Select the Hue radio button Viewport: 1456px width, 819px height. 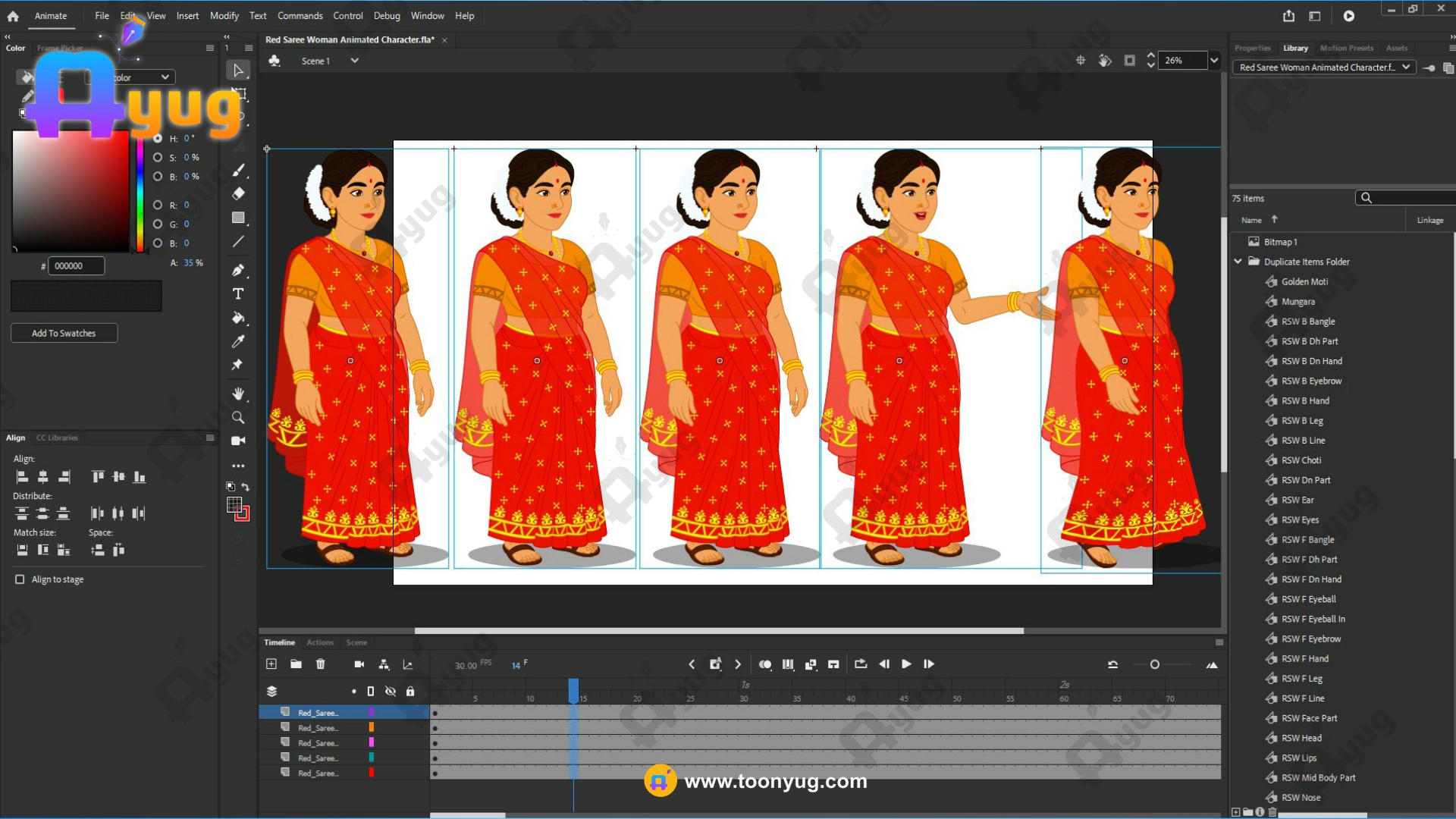pos(158,138)
